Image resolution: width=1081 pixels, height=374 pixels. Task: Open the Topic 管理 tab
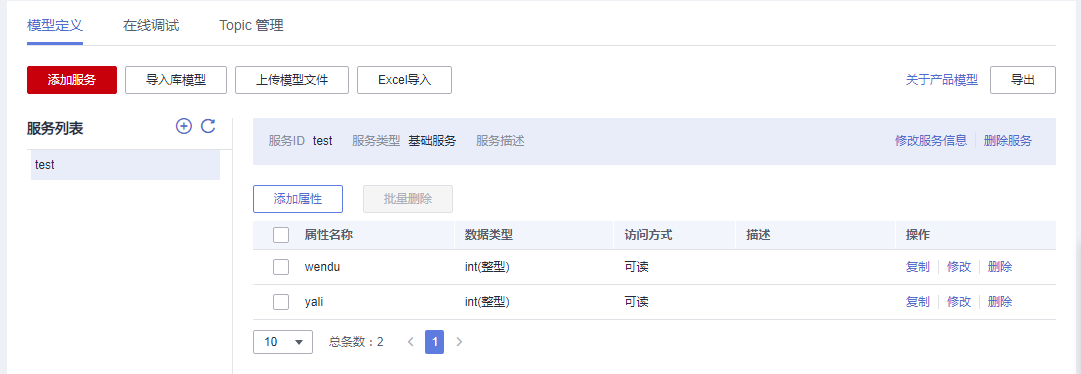(251, 26)
